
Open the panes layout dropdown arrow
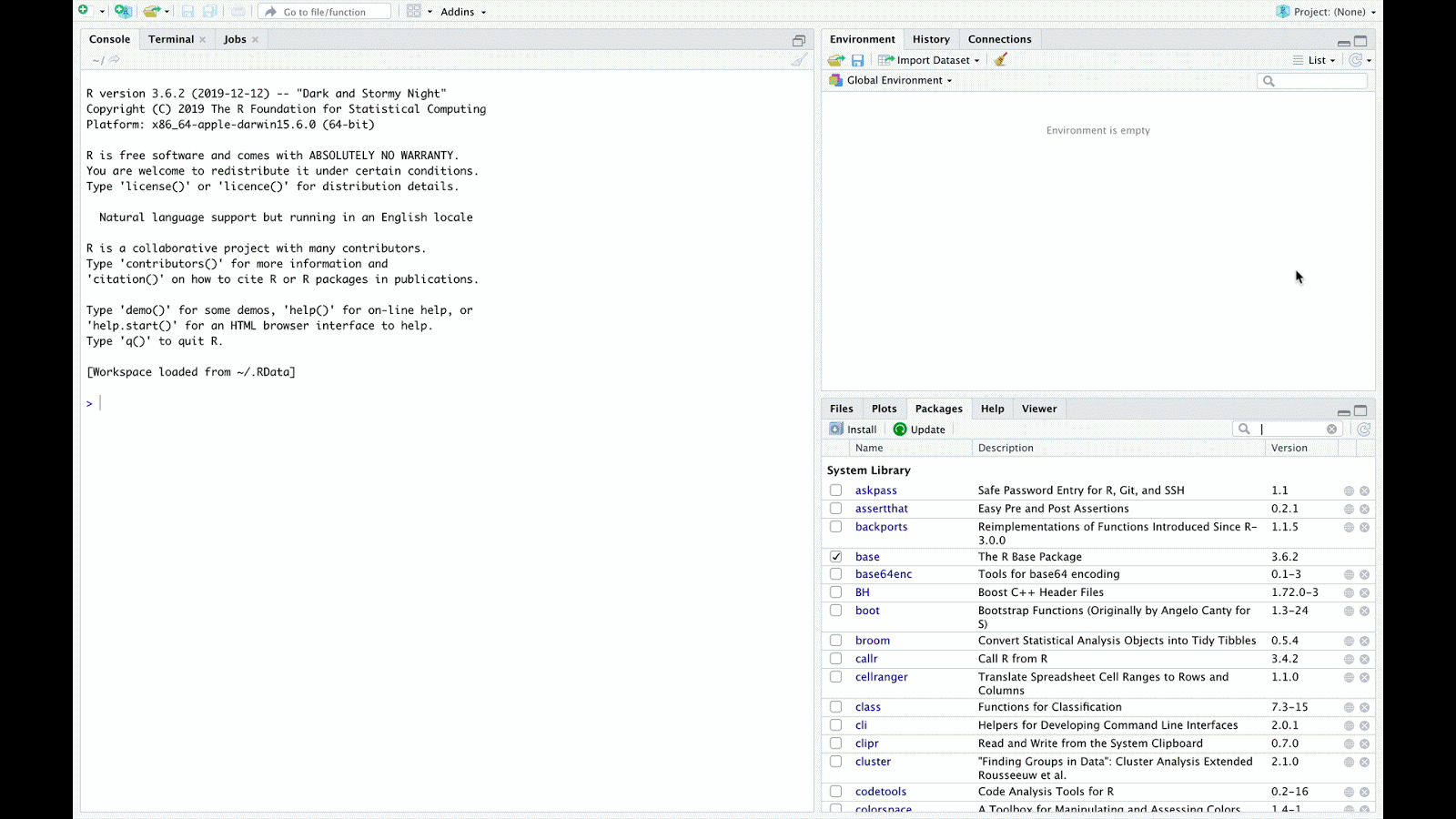tap(430, 12)
